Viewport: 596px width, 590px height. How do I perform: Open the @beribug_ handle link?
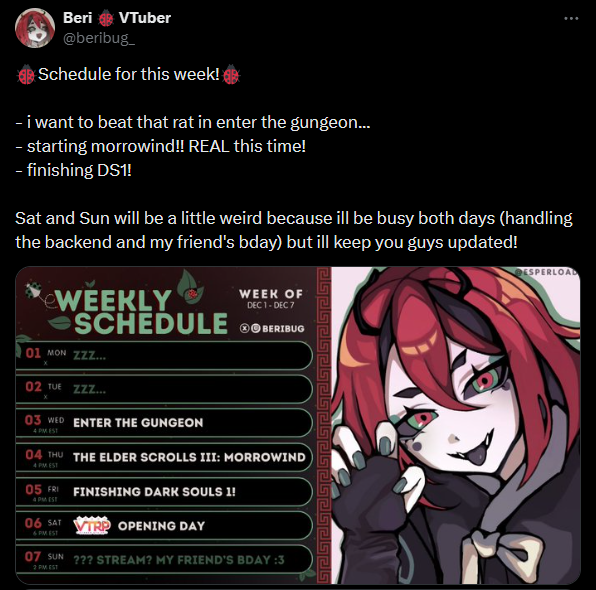(x=99, y=39)
